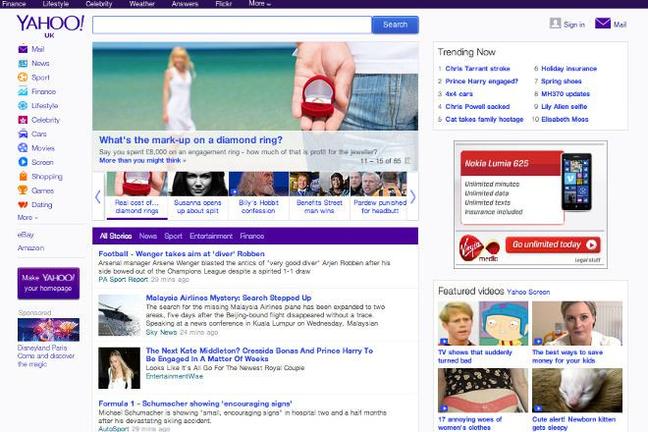Image resolution: width=648 pixels, height=432 pixels.
Task: Click Go unlimited today button
Action: pyautogui.click(x=553, y=245)
